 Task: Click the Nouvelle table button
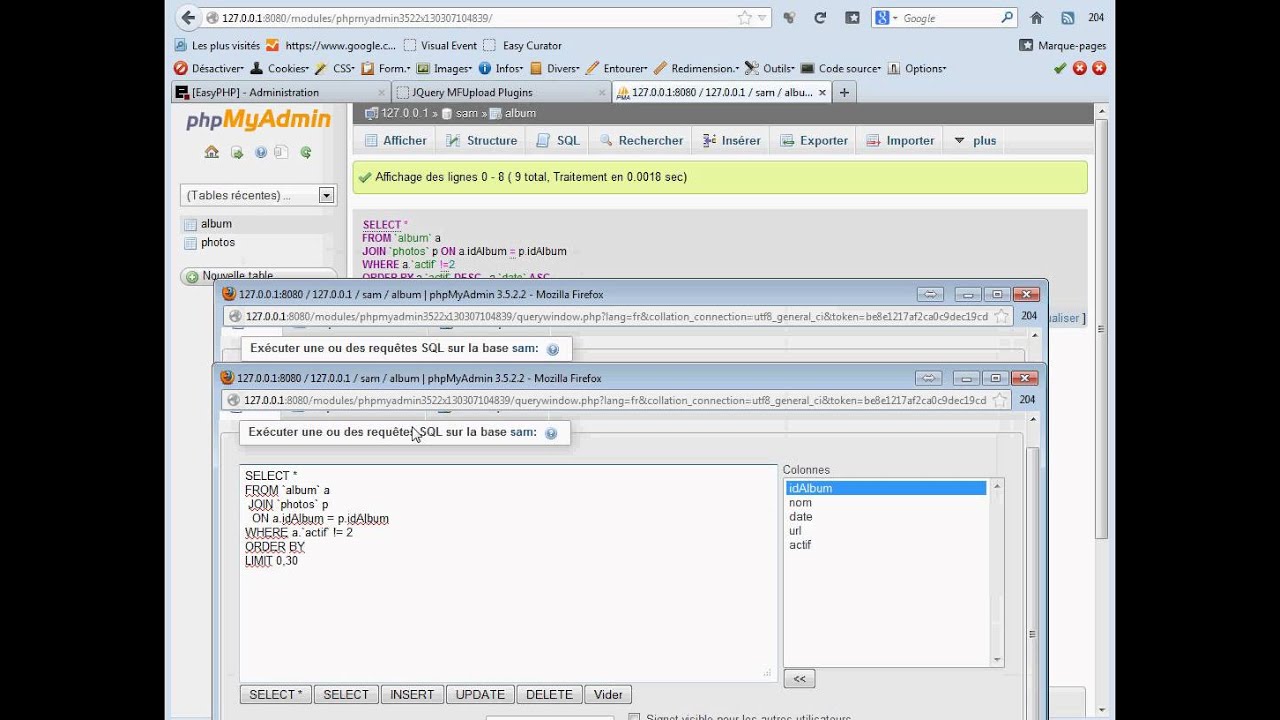click(x=259, y=276)
